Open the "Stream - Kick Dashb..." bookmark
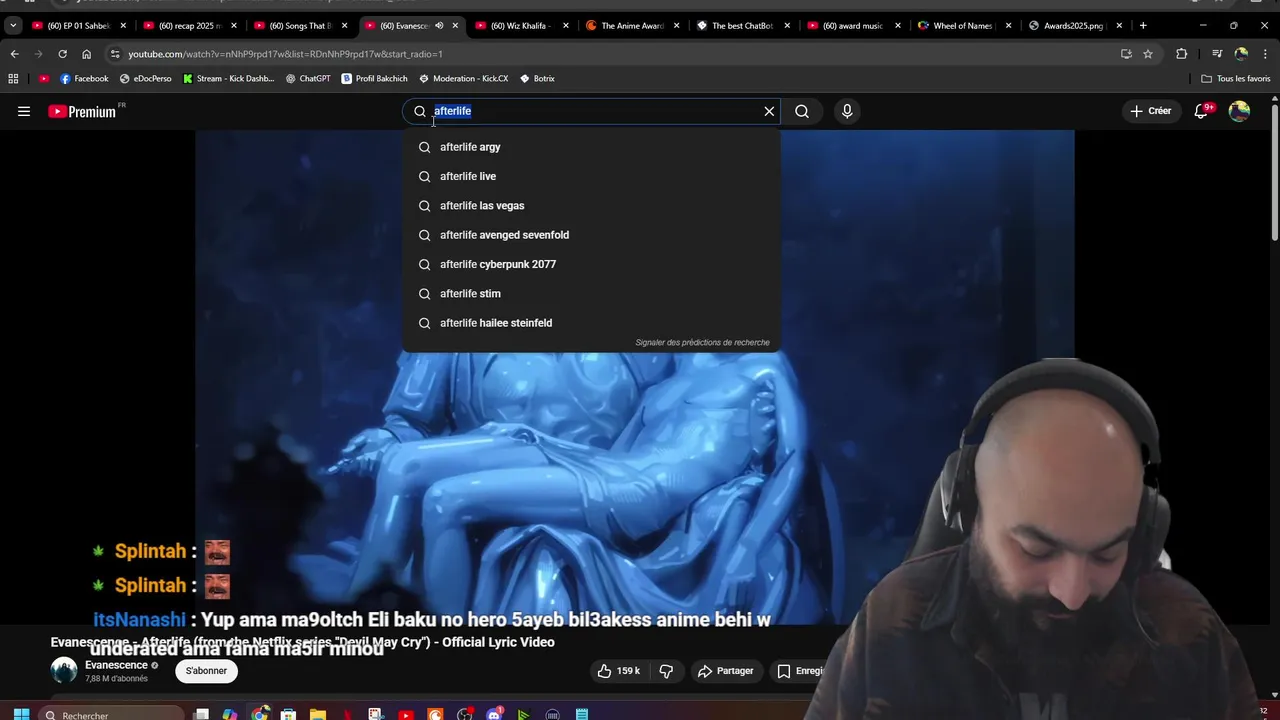This screenshot has width=1280, height=720. 228,78
